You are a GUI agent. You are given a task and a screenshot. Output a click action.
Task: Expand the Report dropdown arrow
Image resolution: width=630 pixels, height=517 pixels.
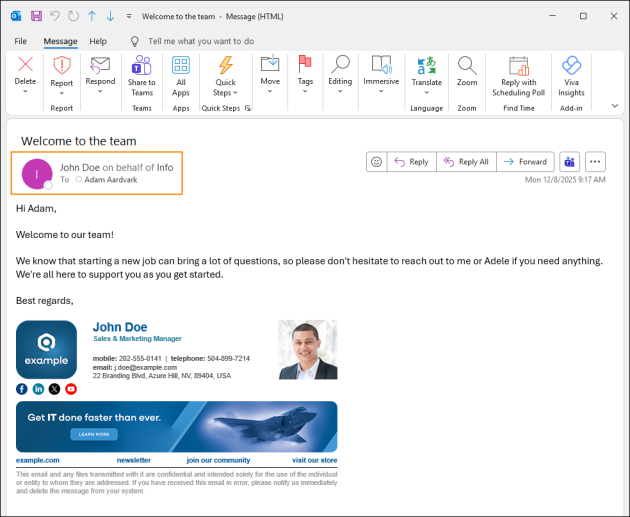coord(62,93)
